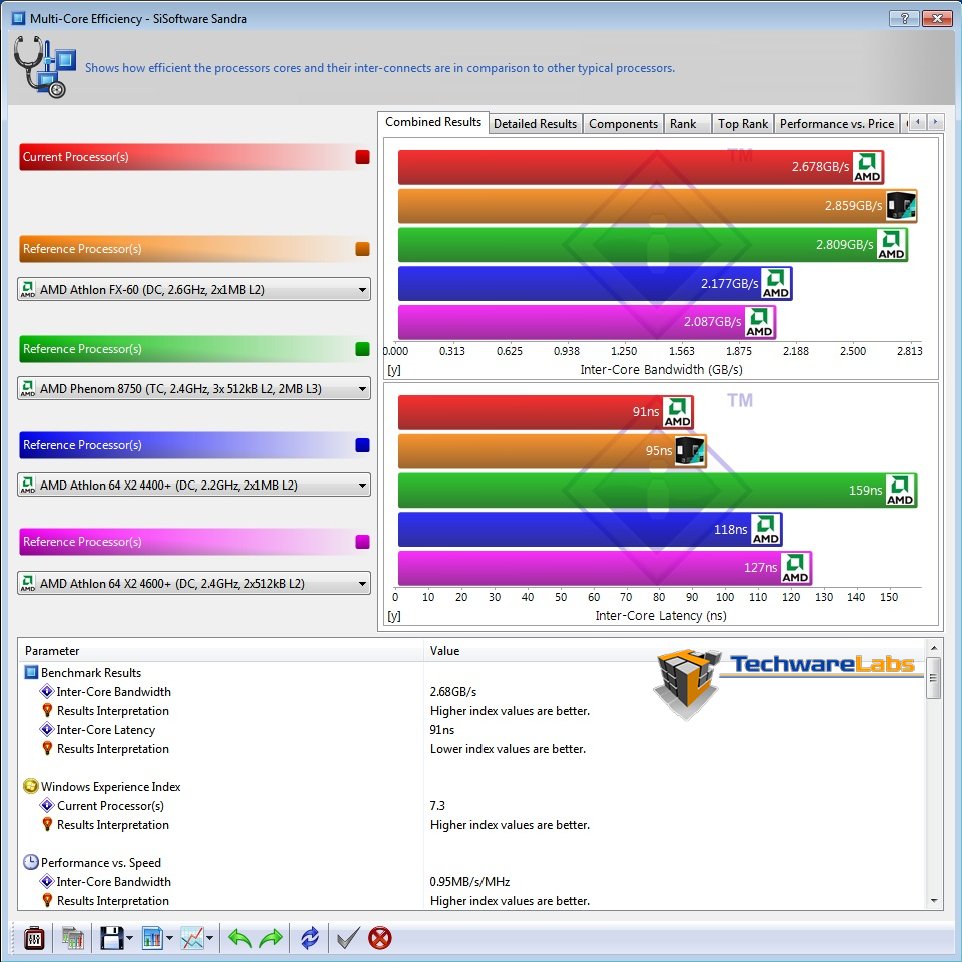The height and width of the screenshot is (962, 962).
Task: Open dropdown arrow beside bar chart icon
Action: click(169, 938)
